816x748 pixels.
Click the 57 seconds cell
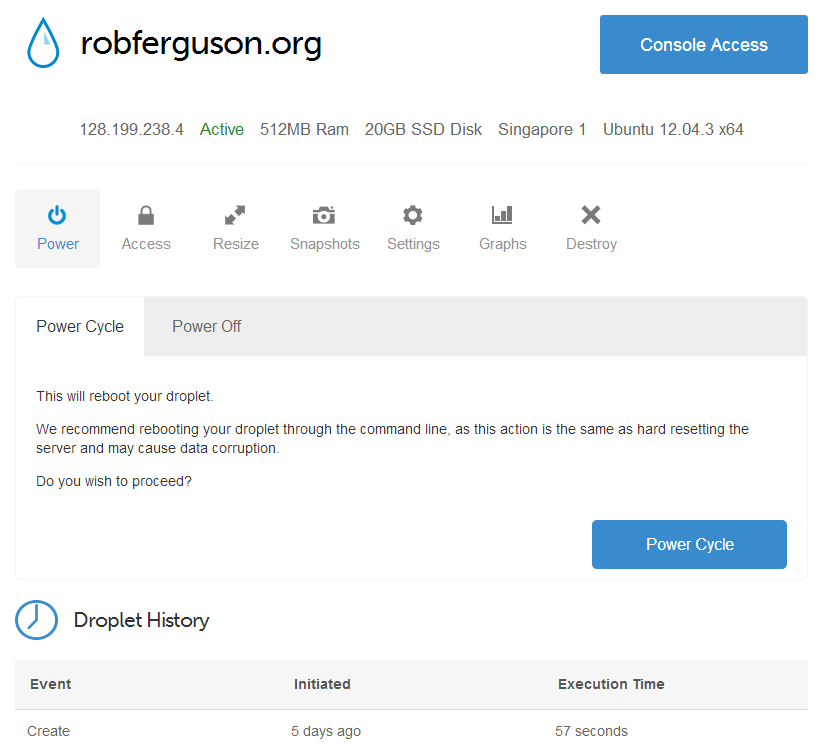(591, 731)
